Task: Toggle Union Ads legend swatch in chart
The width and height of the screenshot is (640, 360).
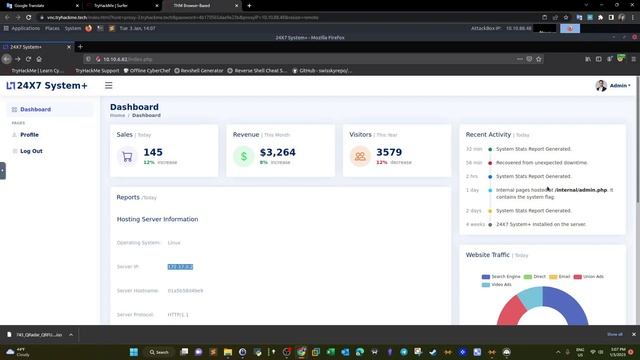Action: pyautogui.click(x=578, y=277)
